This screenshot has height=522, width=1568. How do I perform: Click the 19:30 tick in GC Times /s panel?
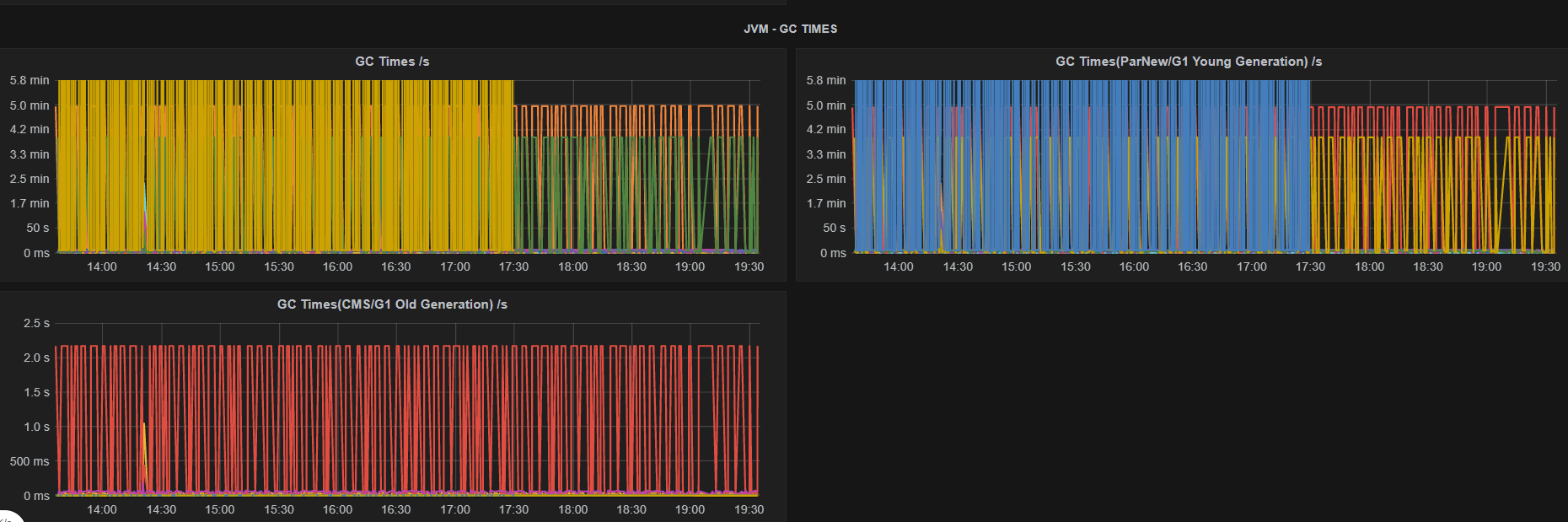pos(749,266)
